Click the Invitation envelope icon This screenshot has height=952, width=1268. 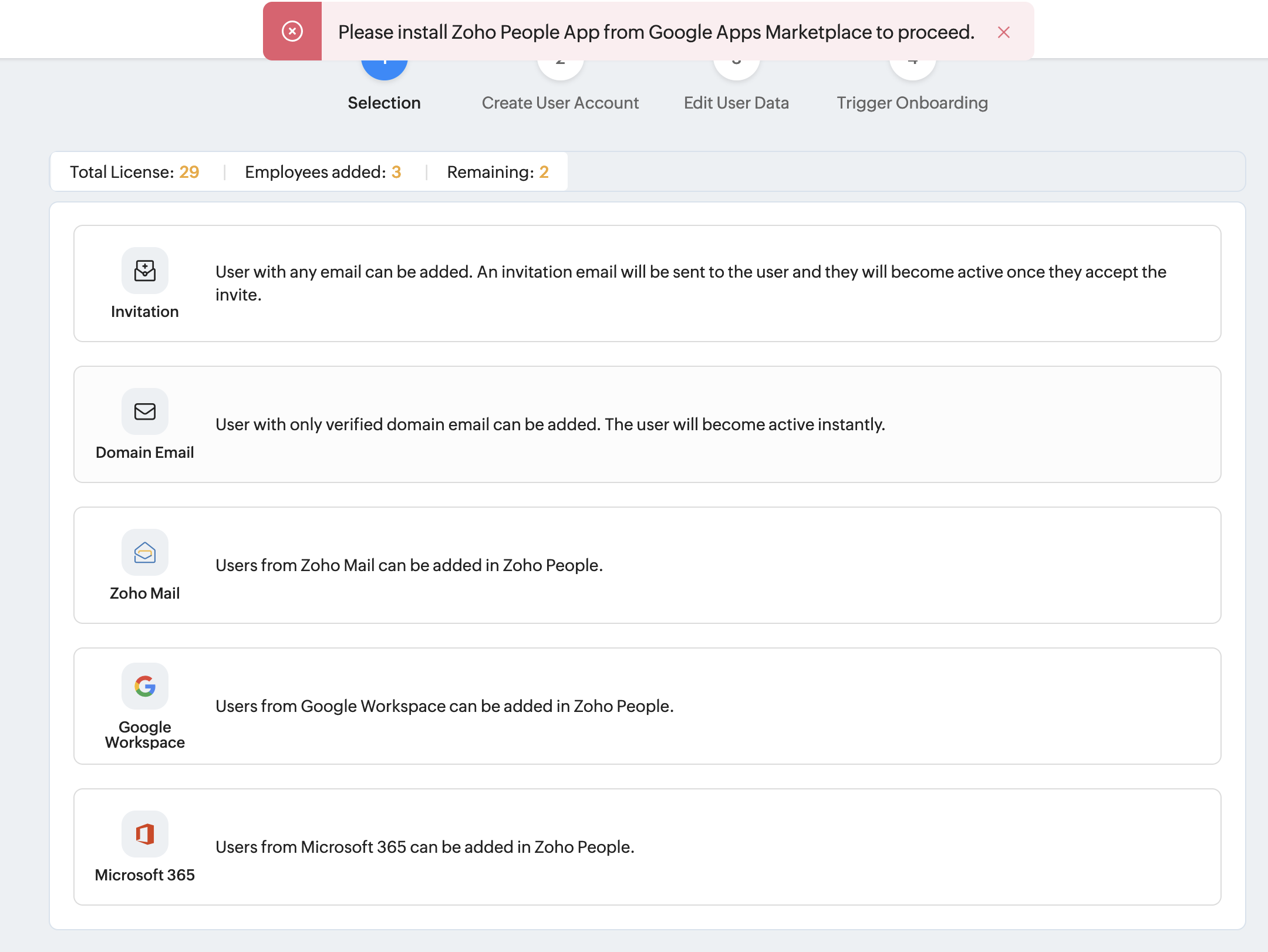144,271
